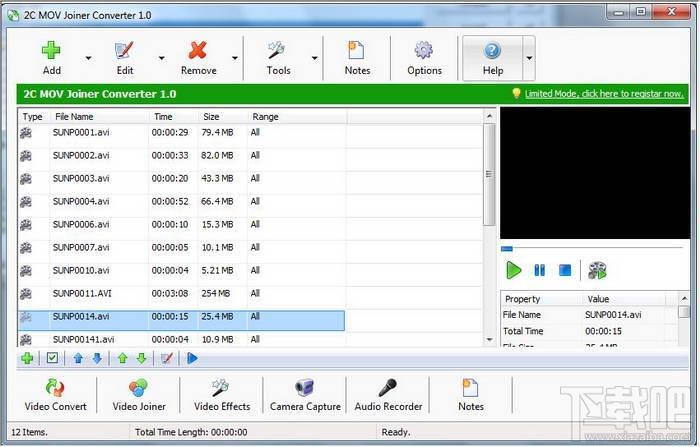Screen dimensions: 700x447
Task: Click the file list scrollbar up arrow
Action: 489,116
